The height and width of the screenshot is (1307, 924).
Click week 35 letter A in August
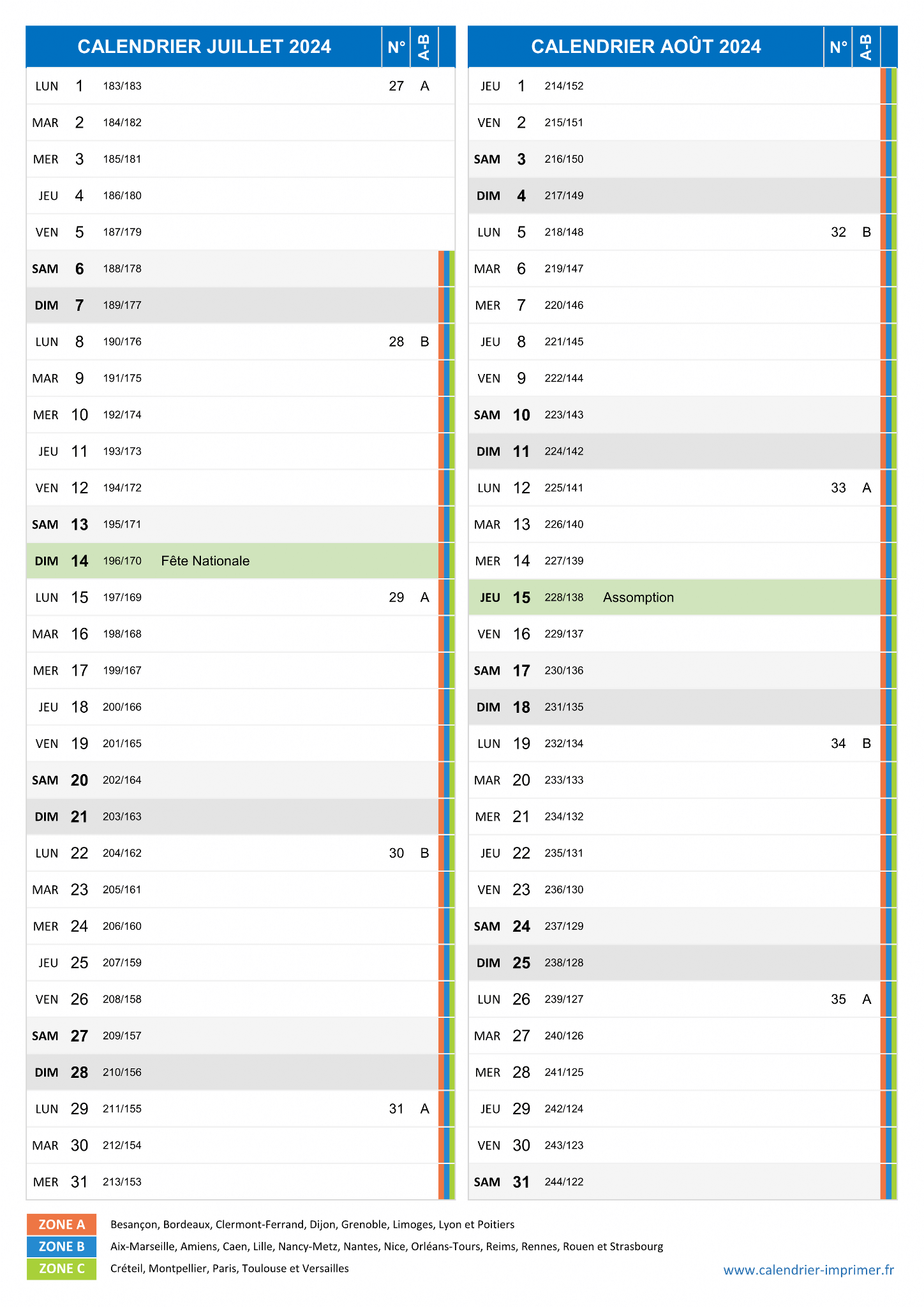[x=867, y=999]
